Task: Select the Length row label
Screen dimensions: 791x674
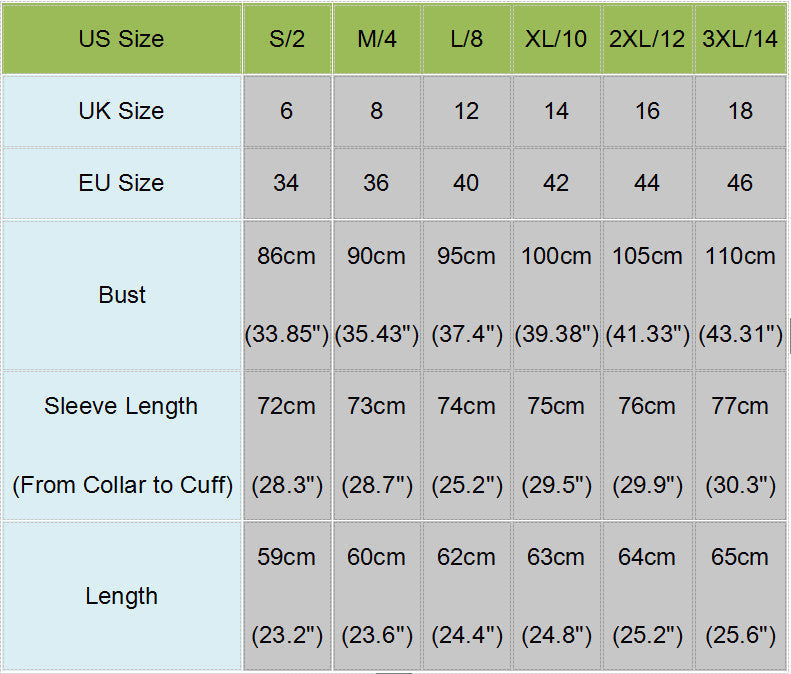Action: (121, 596)
